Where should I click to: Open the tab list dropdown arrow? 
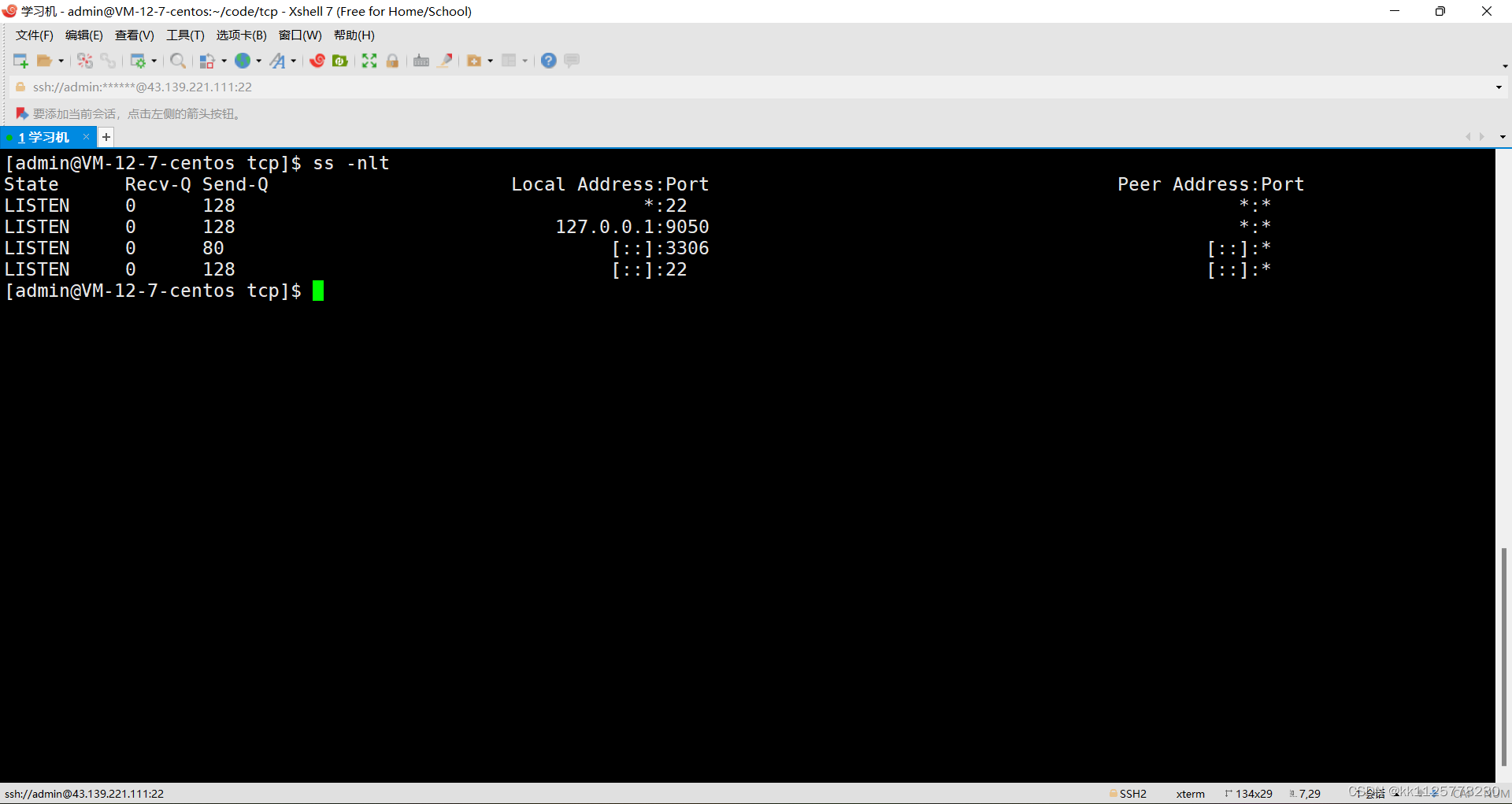click(1503, 137)
